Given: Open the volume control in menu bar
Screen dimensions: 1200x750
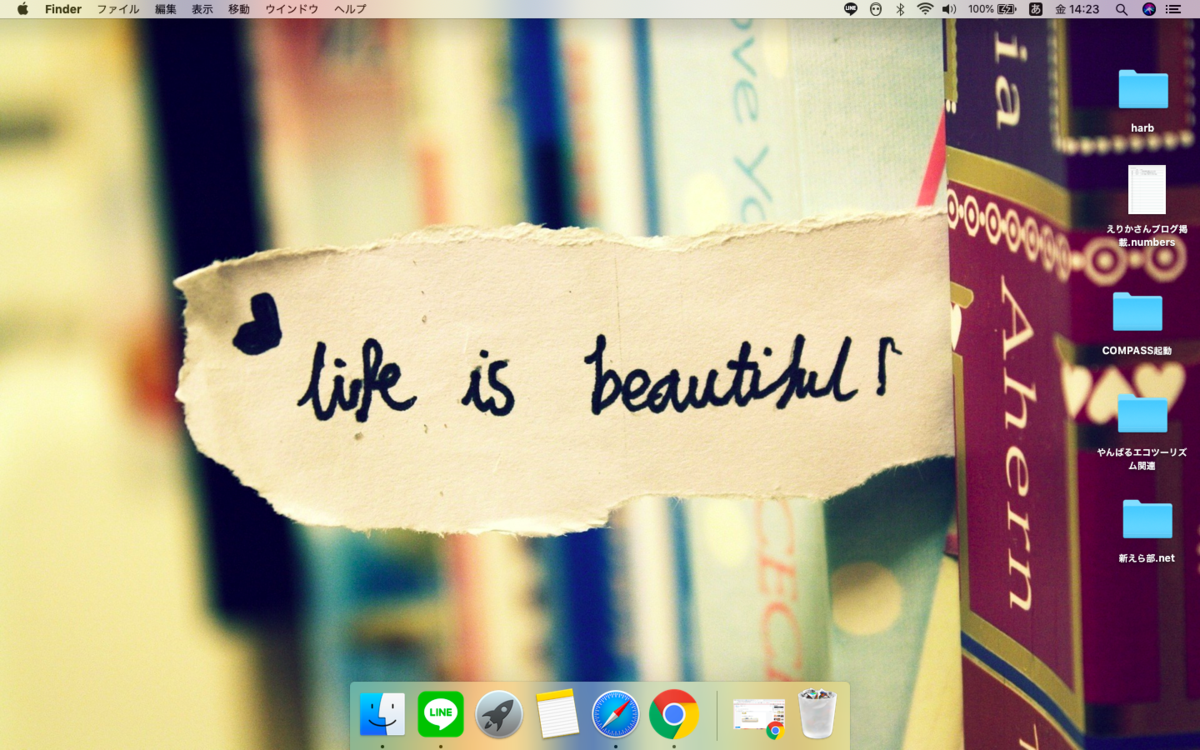Looking at the screenshot, I should click(x=949, y=9).
